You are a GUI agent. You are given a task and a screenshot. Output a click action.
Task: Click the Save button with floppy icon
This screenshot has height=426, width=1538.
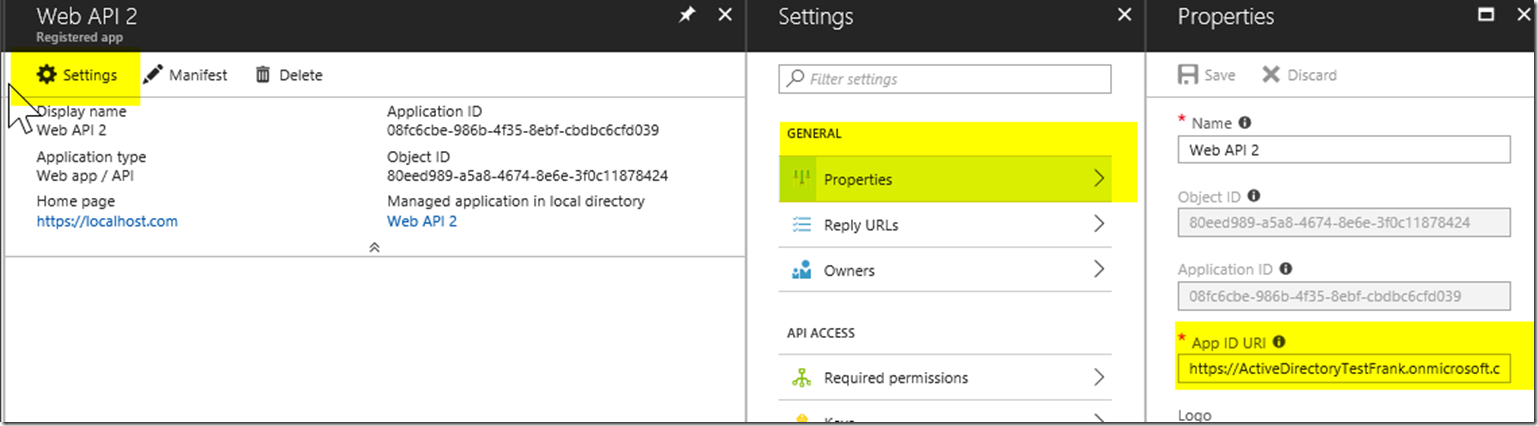1207,75
